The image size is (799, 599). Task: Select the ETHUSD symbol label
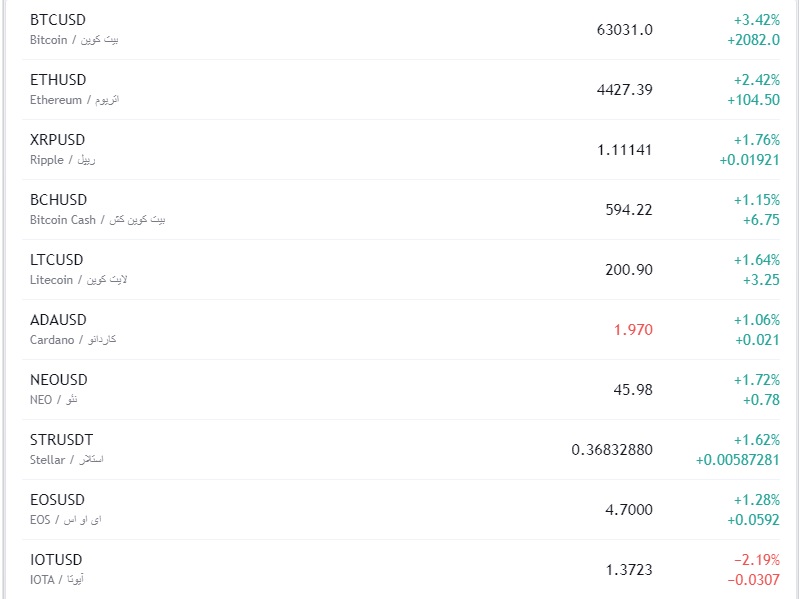[58, 80]
